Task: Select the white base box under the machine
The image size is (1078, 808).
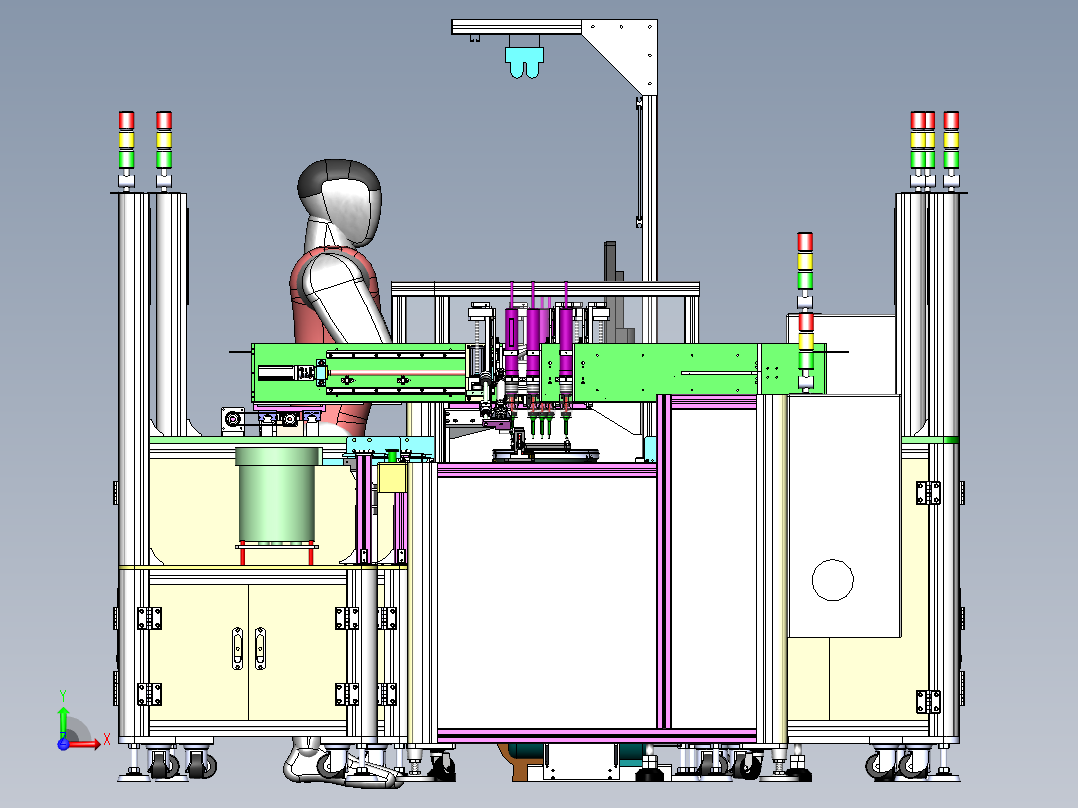Action: point(581,762)
